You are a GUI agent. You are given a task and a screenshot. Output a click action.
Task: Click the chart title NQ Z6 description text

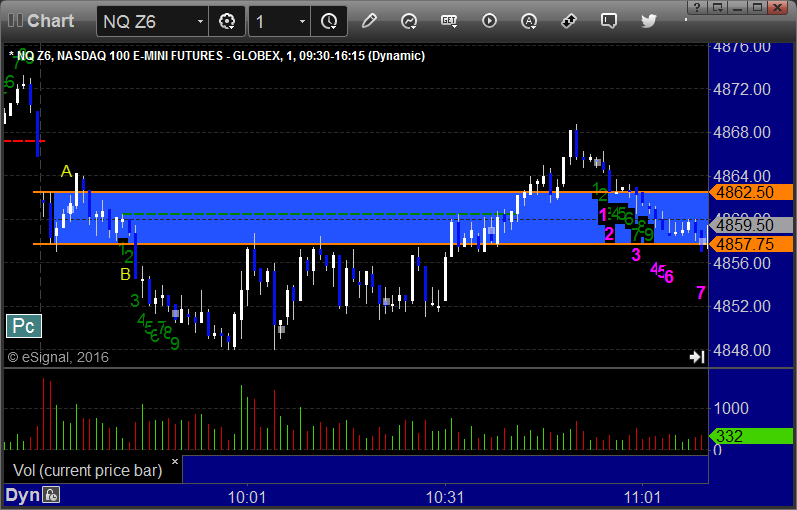217,55
